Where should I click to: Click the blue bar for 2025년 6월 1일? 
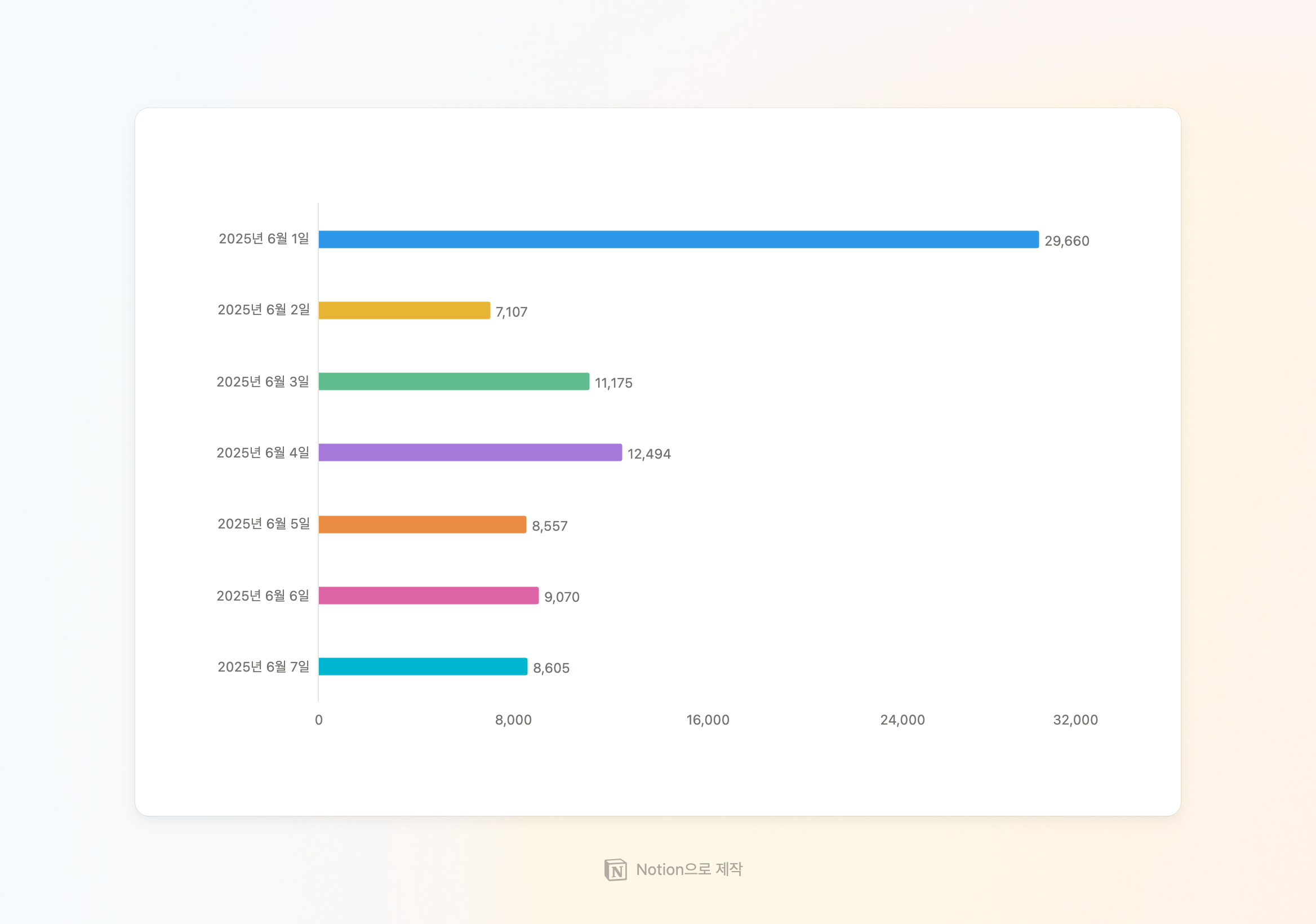[x=678, y=239]
